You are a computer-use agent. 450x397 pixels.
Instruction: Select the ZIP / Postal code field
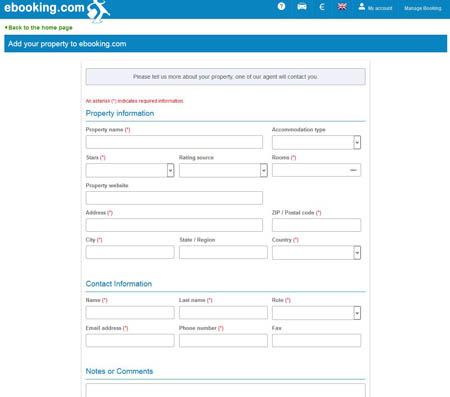[x=316, y=225]
